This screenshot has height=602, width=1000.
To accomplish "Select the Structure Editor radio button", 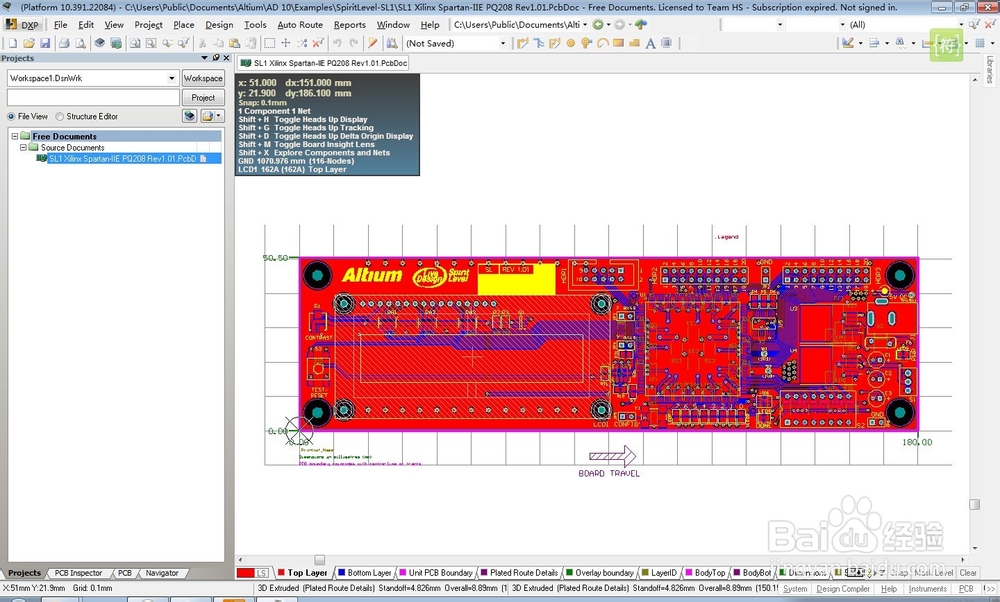I will [59, 117].
